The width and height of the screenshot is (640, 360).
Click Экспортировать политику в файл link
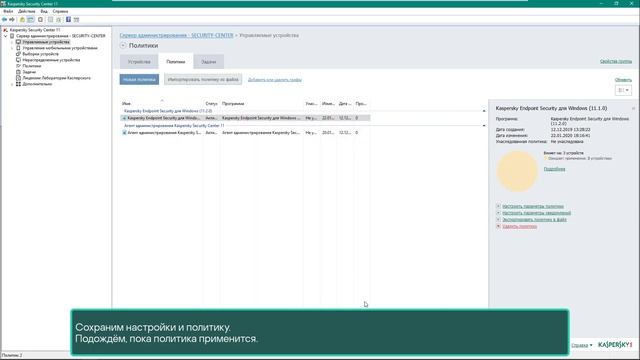tap(534, 220)
